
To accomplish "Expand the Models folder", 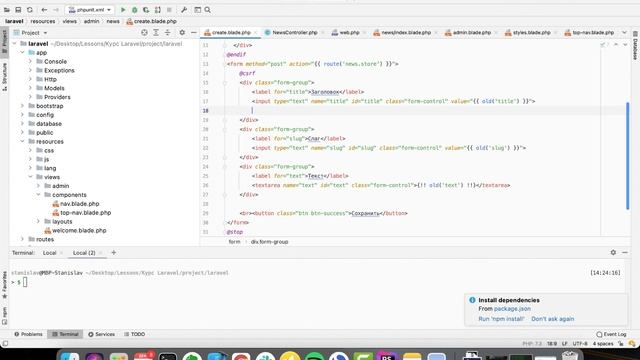I will [30, 88].
